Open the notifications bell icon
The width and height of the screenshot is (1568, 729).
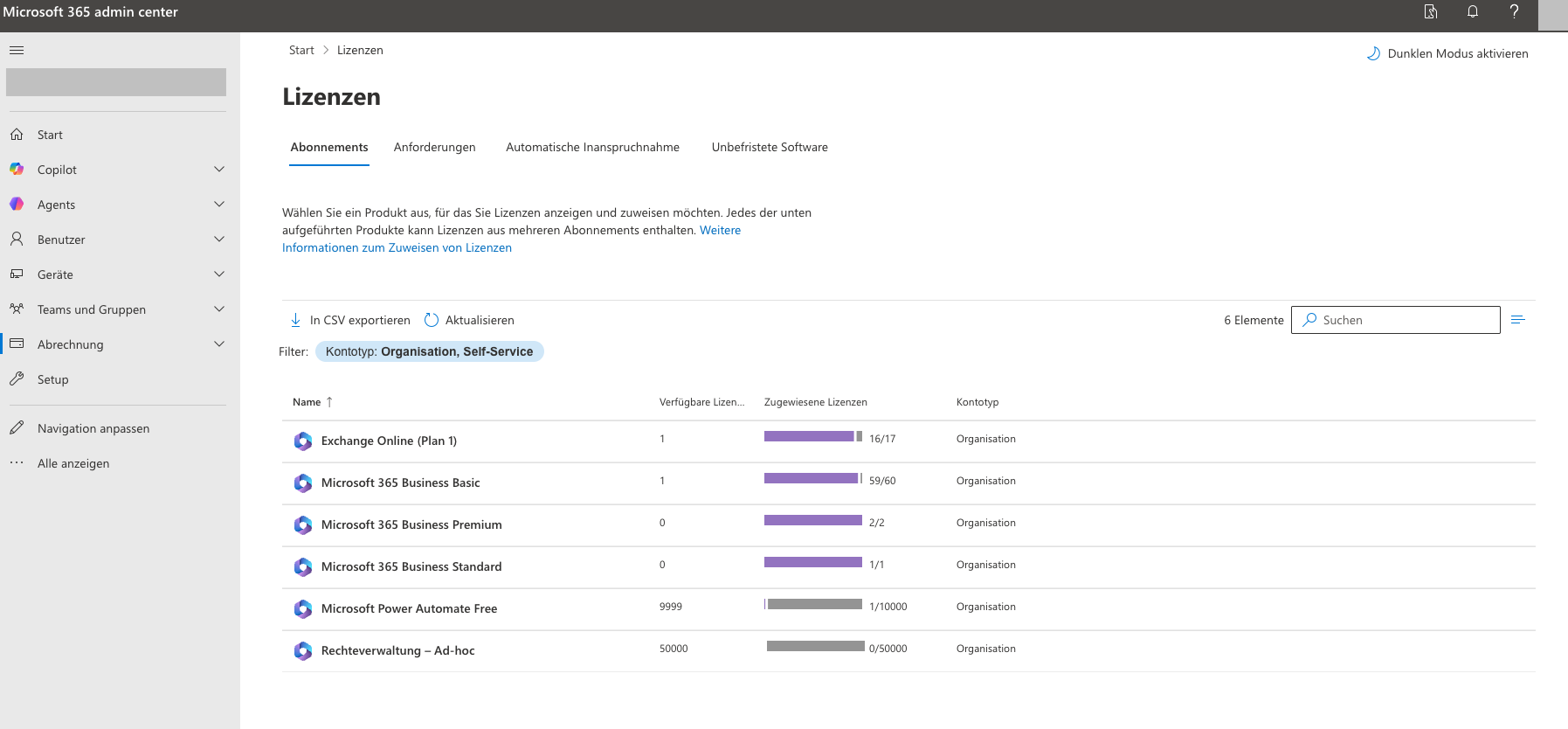(x=1473, y=11)
